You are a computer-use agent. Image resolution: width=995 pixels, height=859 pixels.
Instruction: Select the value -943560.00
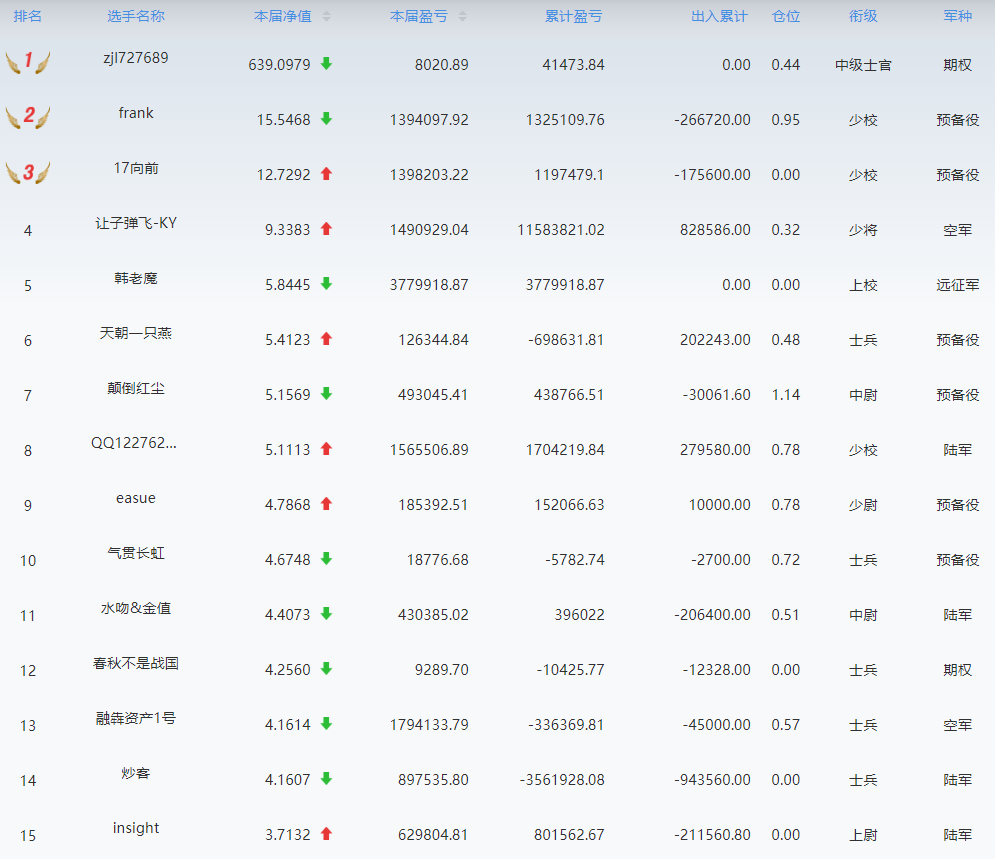point(713,780)
